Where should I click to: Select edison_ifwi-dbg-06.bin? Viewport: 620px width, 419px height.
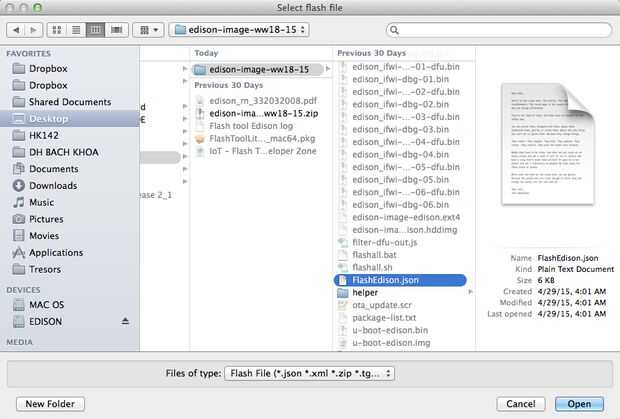point(403,205)
